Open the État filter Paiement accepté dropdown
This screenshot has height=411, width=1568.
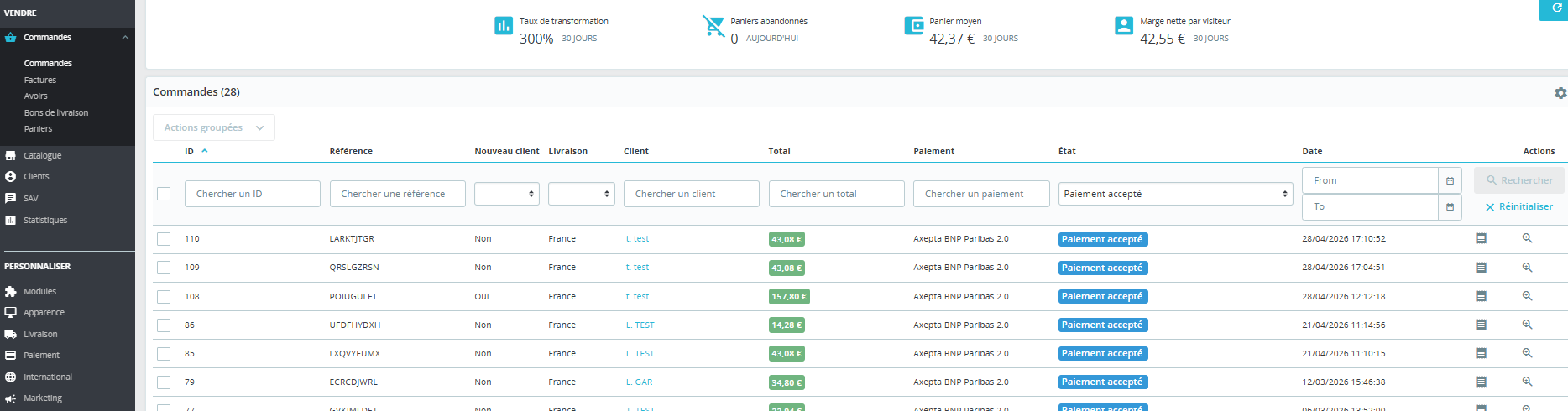pyautogui.click(x=1175, y=194)
